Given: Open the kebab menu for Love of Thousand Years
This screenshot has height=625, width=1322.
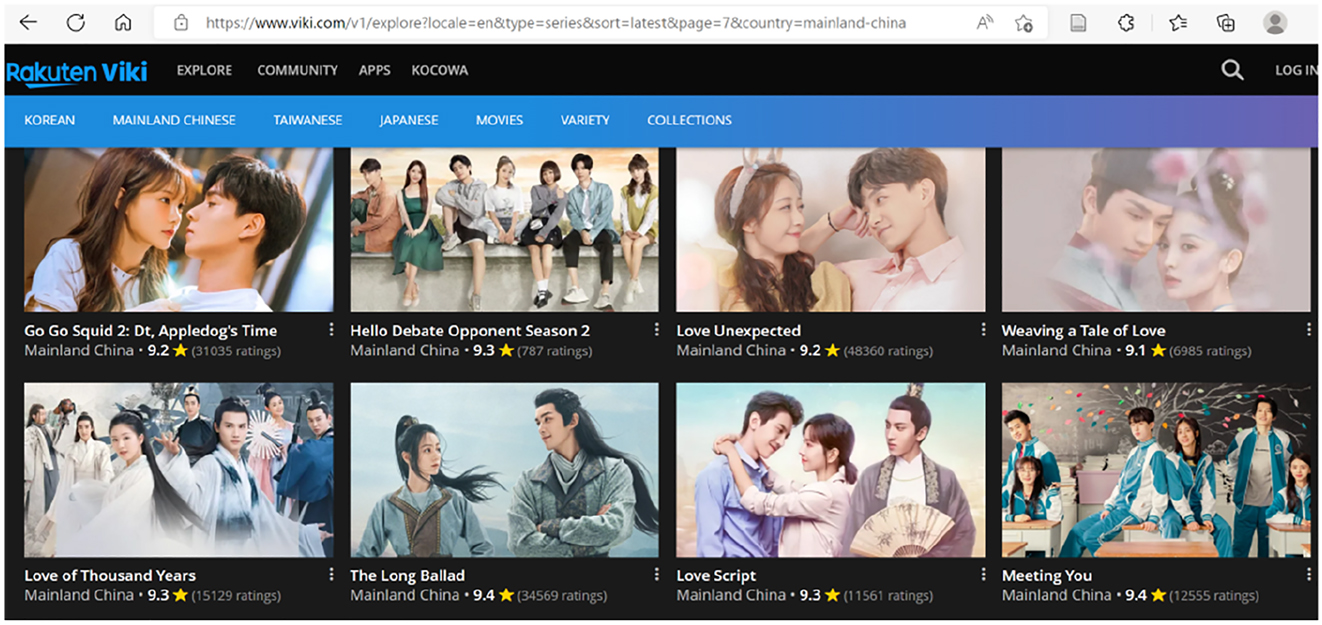Looking at the screenshot, I should 331,574.
